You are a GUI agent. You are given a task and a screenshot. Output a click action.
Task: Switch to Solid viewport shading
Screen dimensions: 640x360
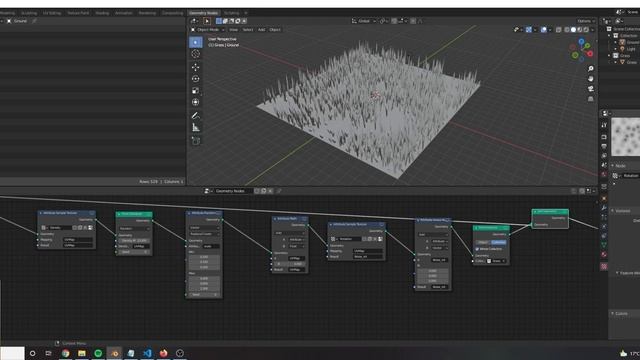point(573,30)
